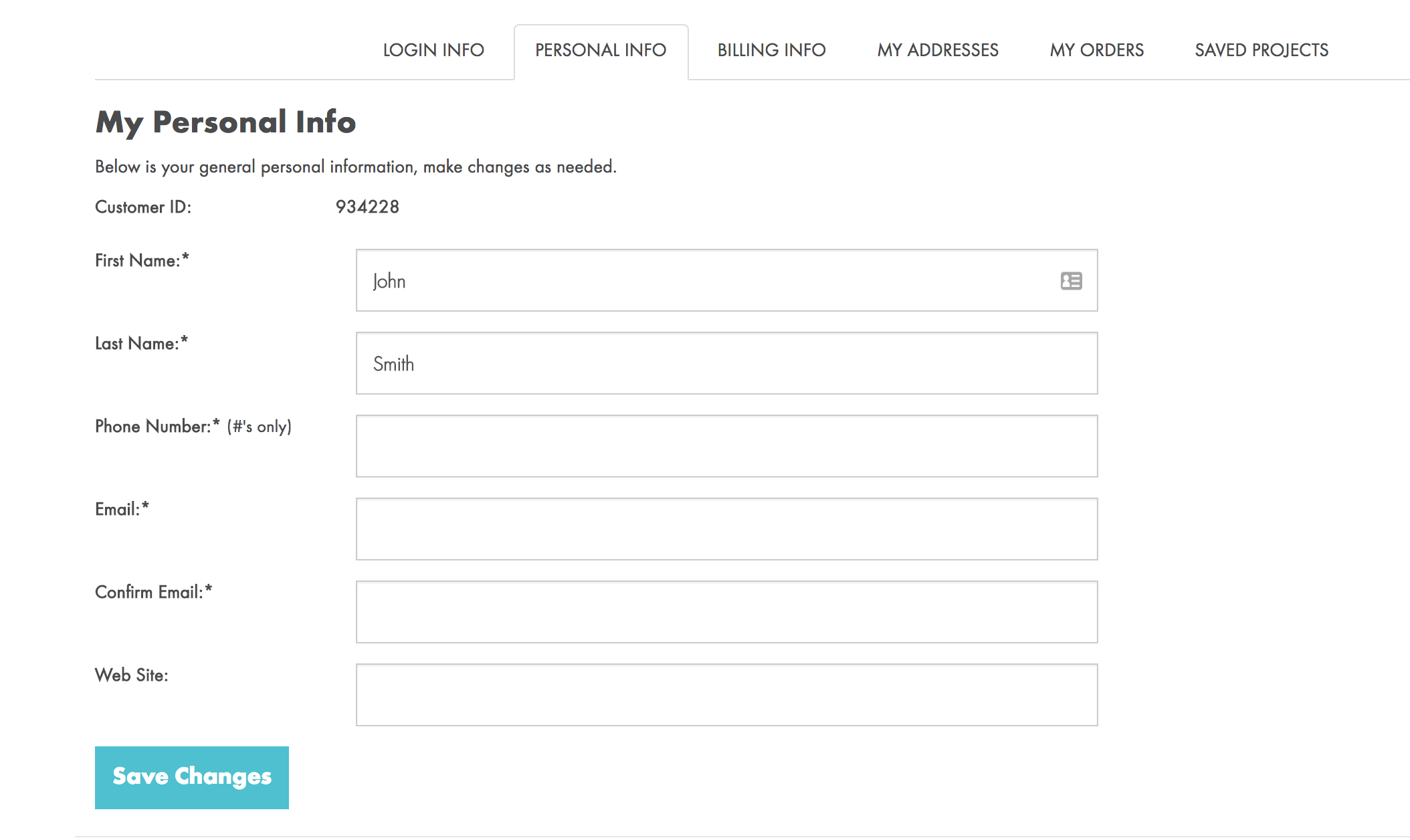
Task: Click the "First Name:*" label
Action: coord(142,261)
